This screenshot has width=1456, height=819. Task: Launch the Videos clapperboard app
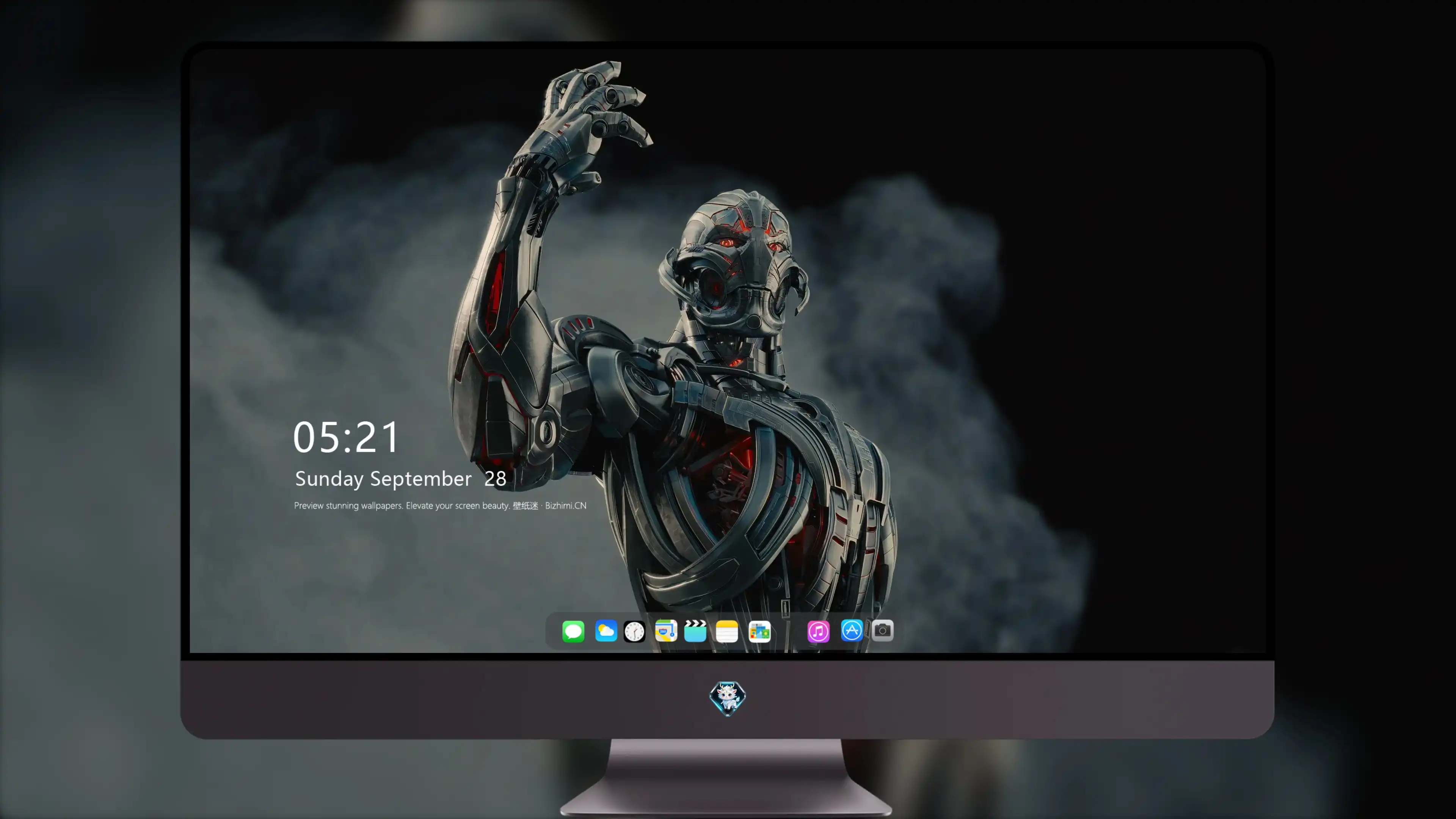click(x=695, y=631)
